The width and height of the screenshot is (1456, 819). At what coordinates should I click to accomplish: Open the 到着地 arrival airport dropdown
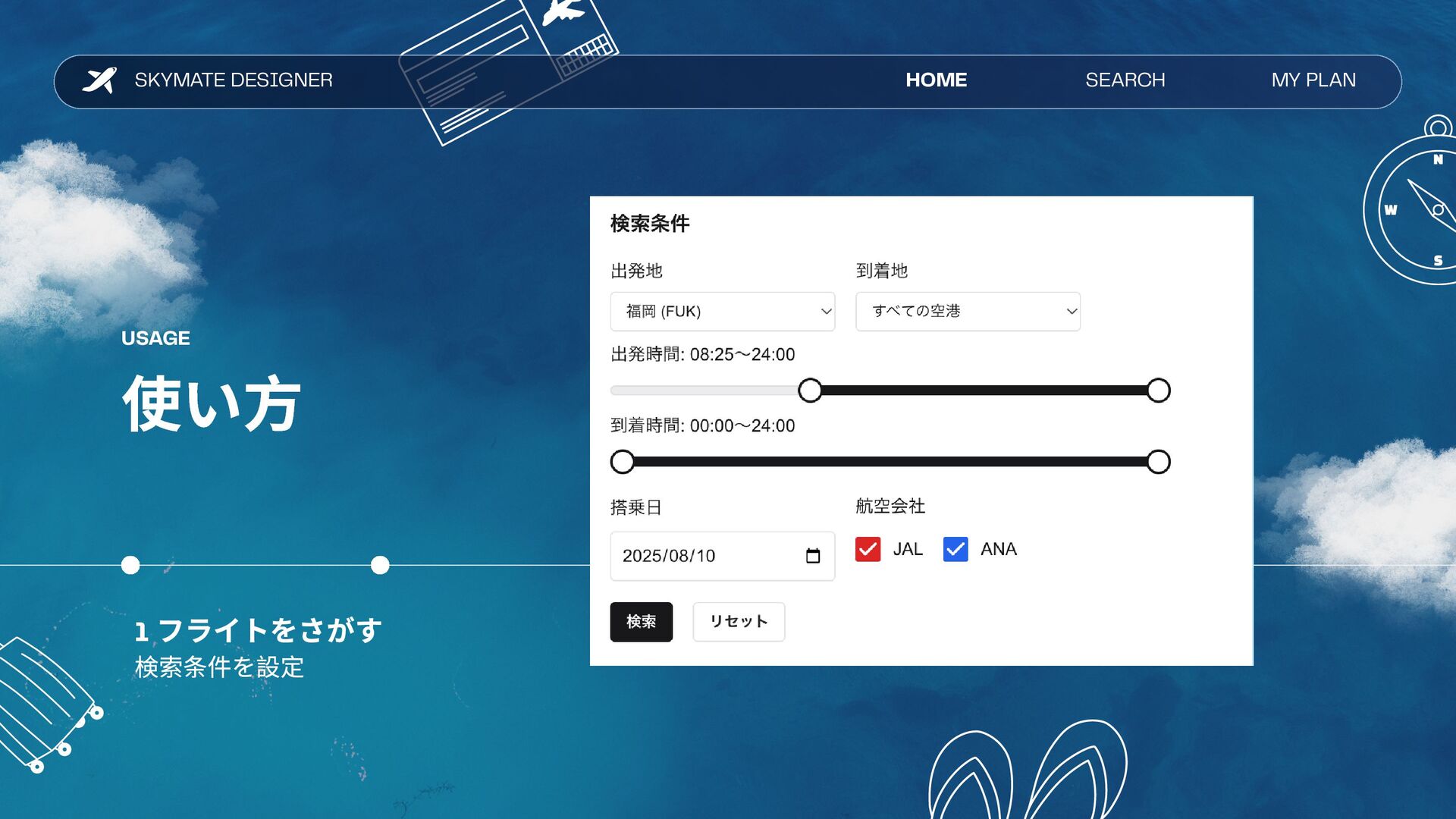click(968, 312)
